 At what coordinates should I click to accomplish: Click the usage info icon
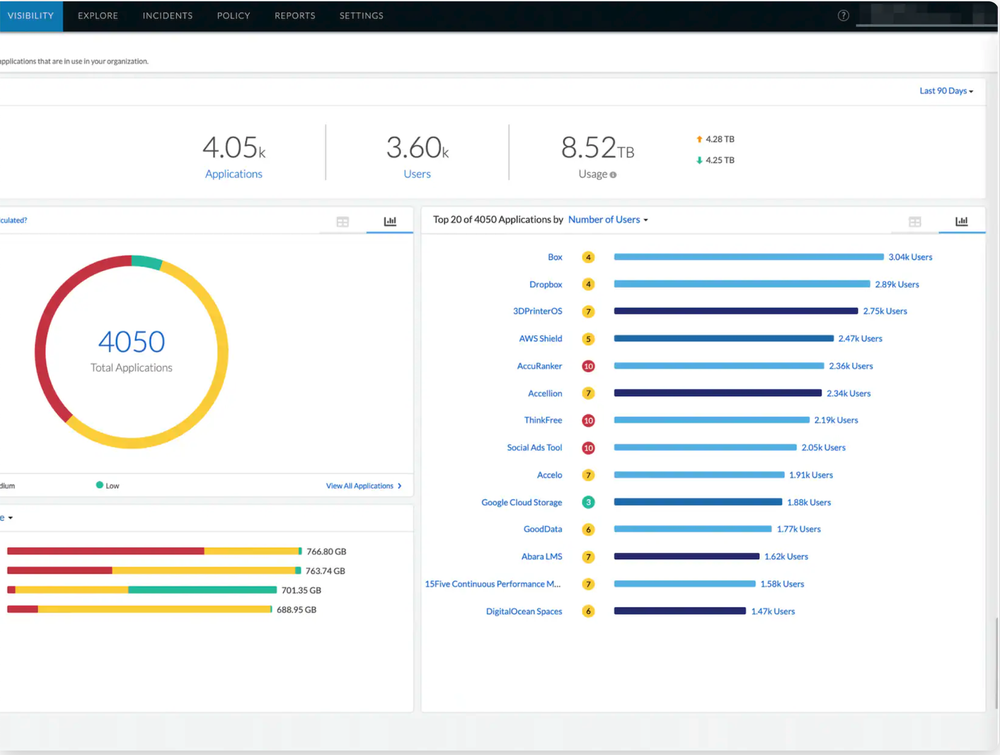[613, 175]
